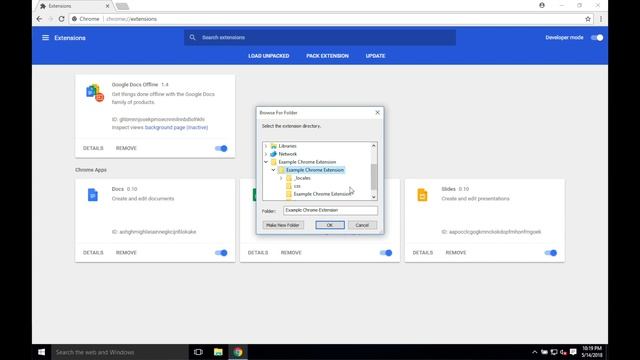Select the Network item in folder tree
Image resolution: width=640 pixels, height=360 pixels.
click(x=287, y=154)
